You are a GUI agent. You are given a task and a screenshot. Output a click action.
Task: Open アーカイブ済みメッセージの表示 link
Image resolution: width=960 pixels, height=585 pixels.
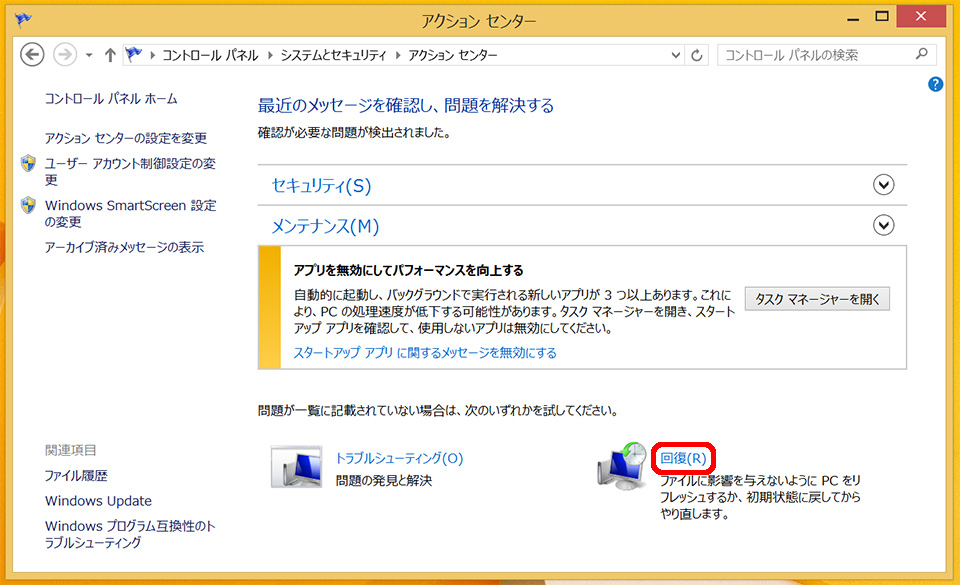pos(124,247)
